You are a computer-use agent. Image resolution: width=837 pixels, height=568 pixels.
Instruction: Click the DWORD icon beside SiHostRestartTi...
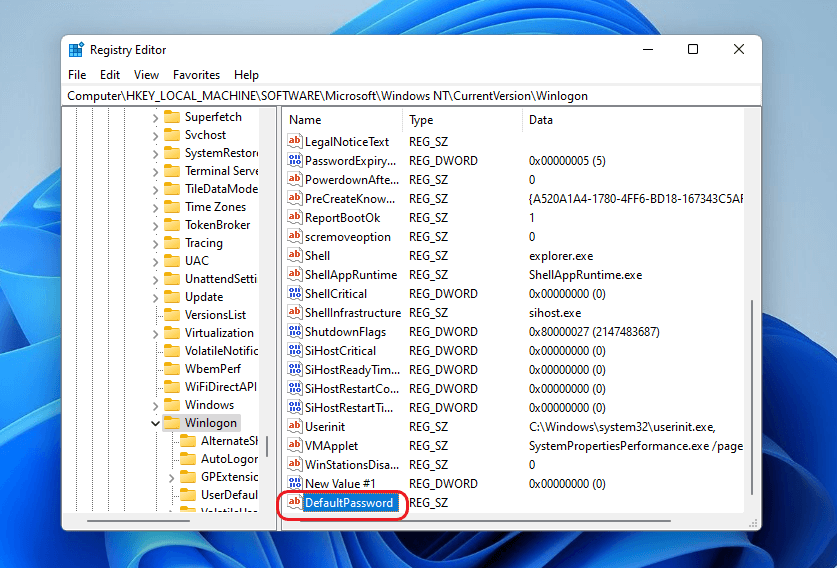click(x=295, y=407)
